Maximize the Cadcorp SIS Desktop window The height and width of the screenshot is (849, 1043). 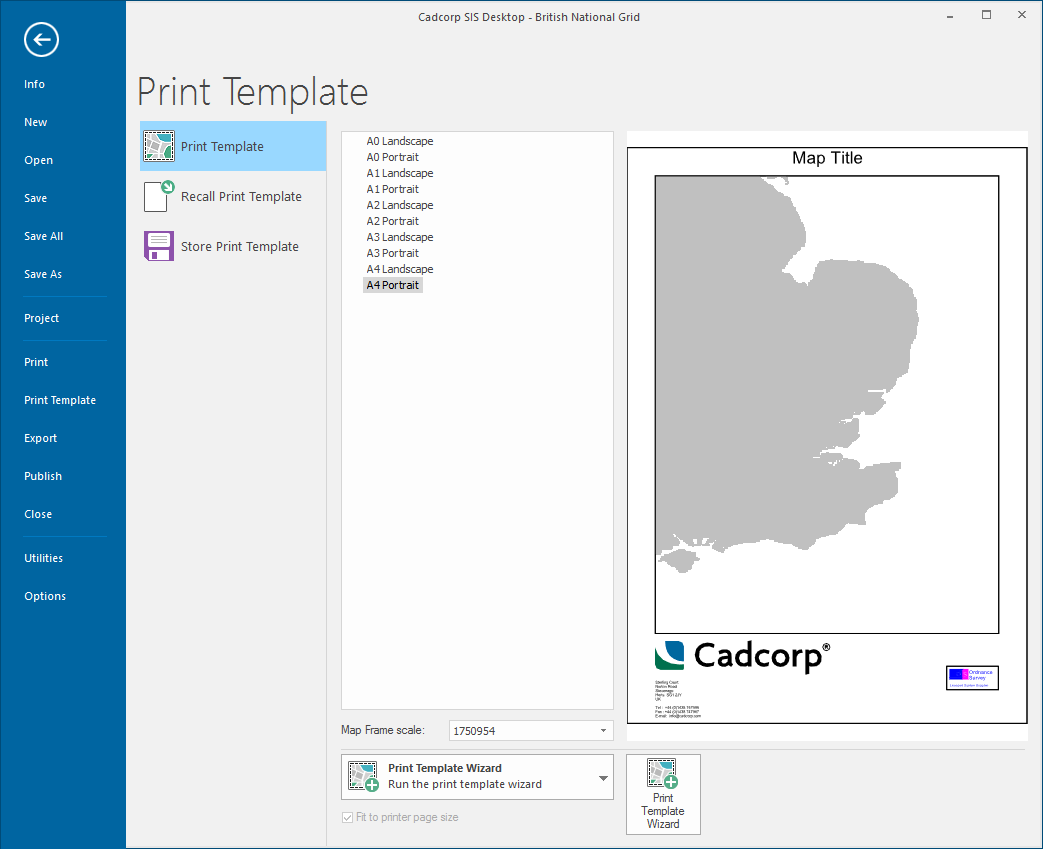click(986, 15)
